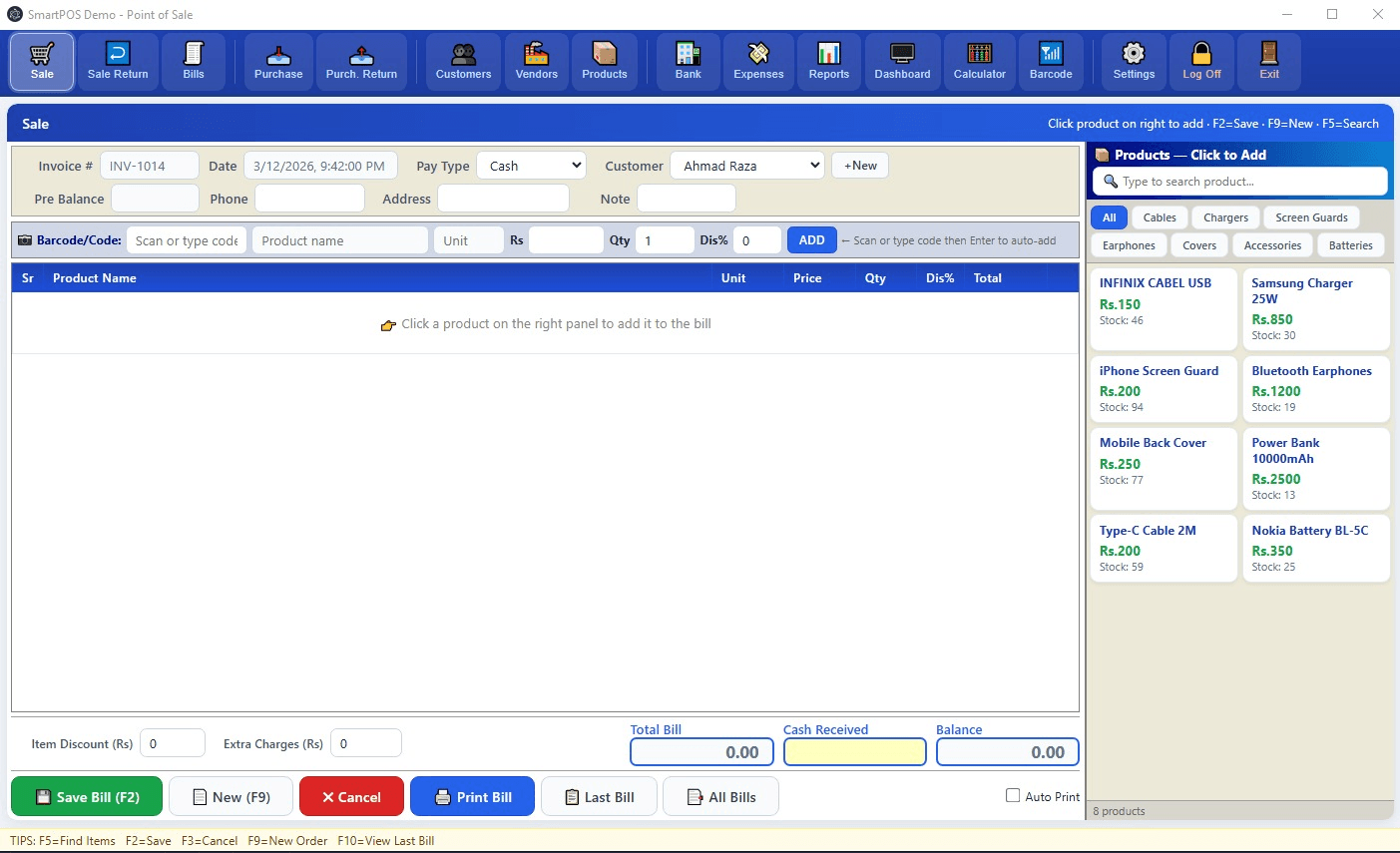Switch to the Chargers category tab
The height and width of the screenshot is (853, 1400).
click(x=1224, y=216)
